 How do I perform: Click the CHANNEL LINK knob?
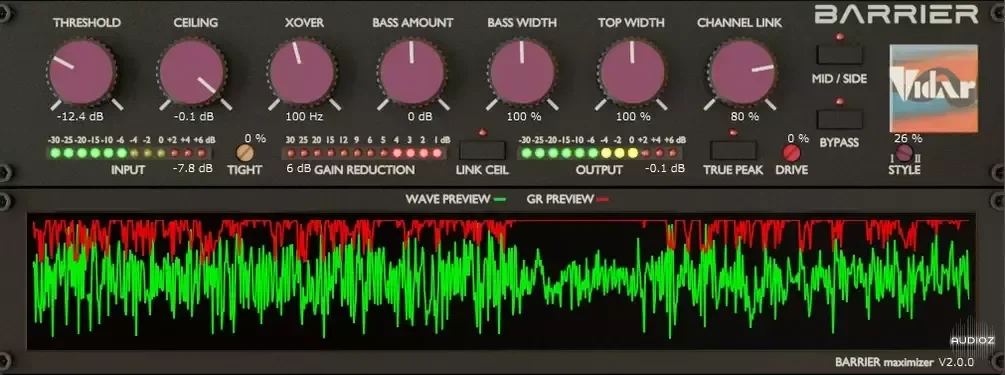pos(742,72)
